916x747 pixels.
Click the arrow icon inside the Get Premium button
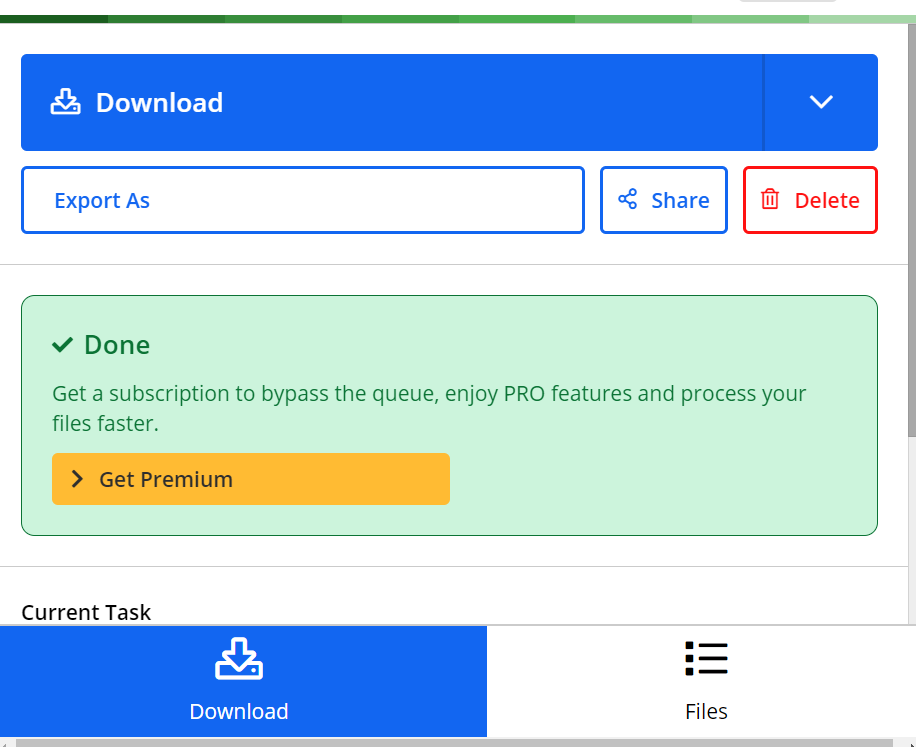pyautogui.click(x=76, y=478)
